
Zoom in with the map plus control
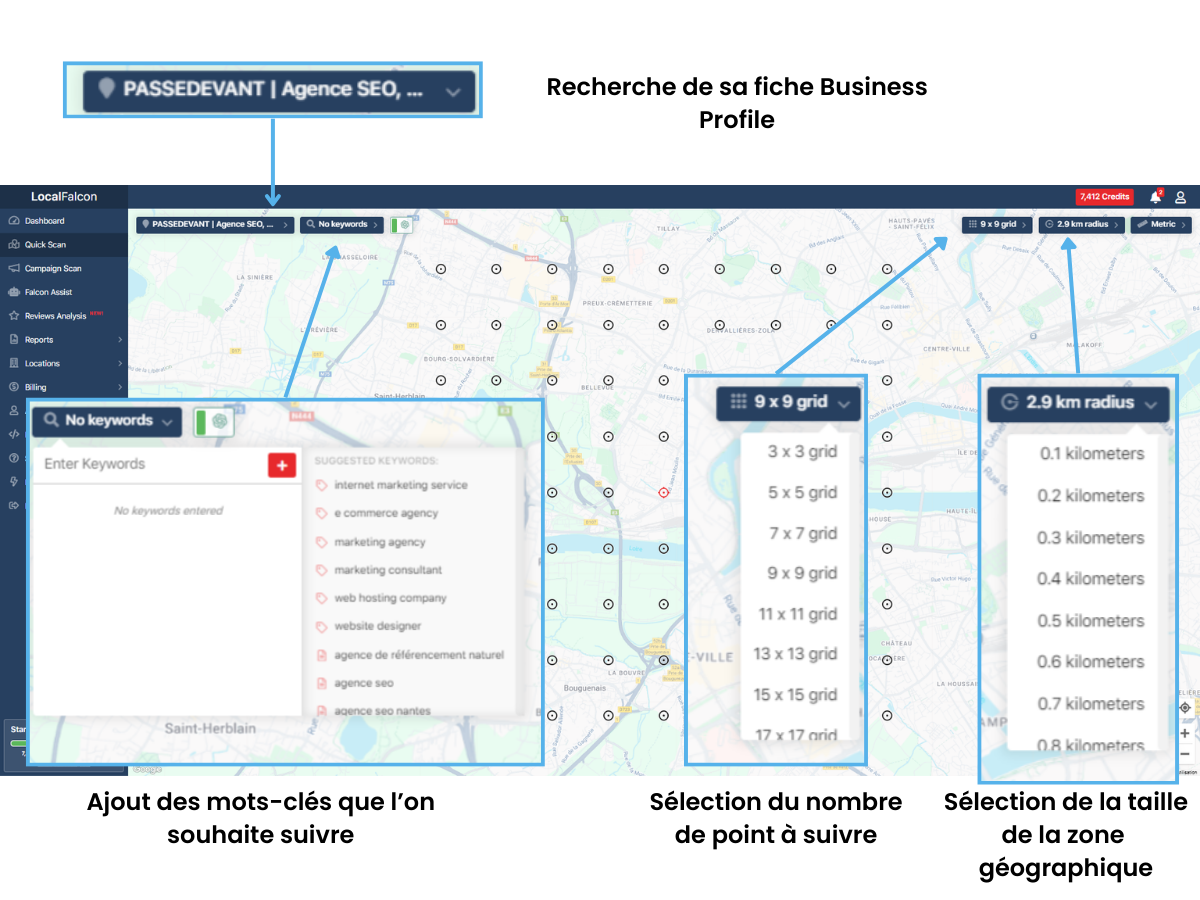[1185, 733]
